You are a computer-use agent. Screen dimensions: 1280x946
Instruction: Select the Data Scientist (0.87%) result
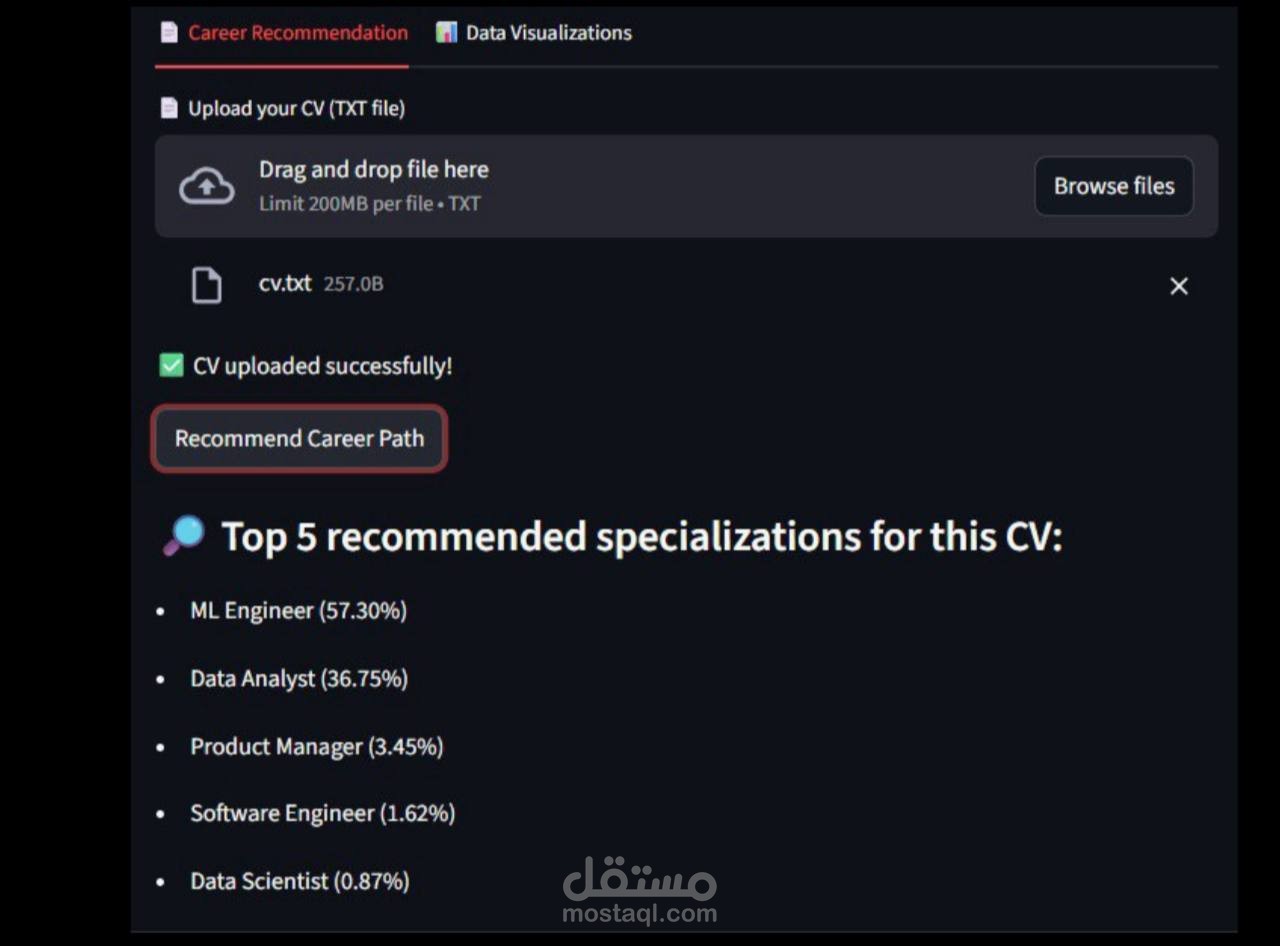pyautogui.click(x=299, y=881)
